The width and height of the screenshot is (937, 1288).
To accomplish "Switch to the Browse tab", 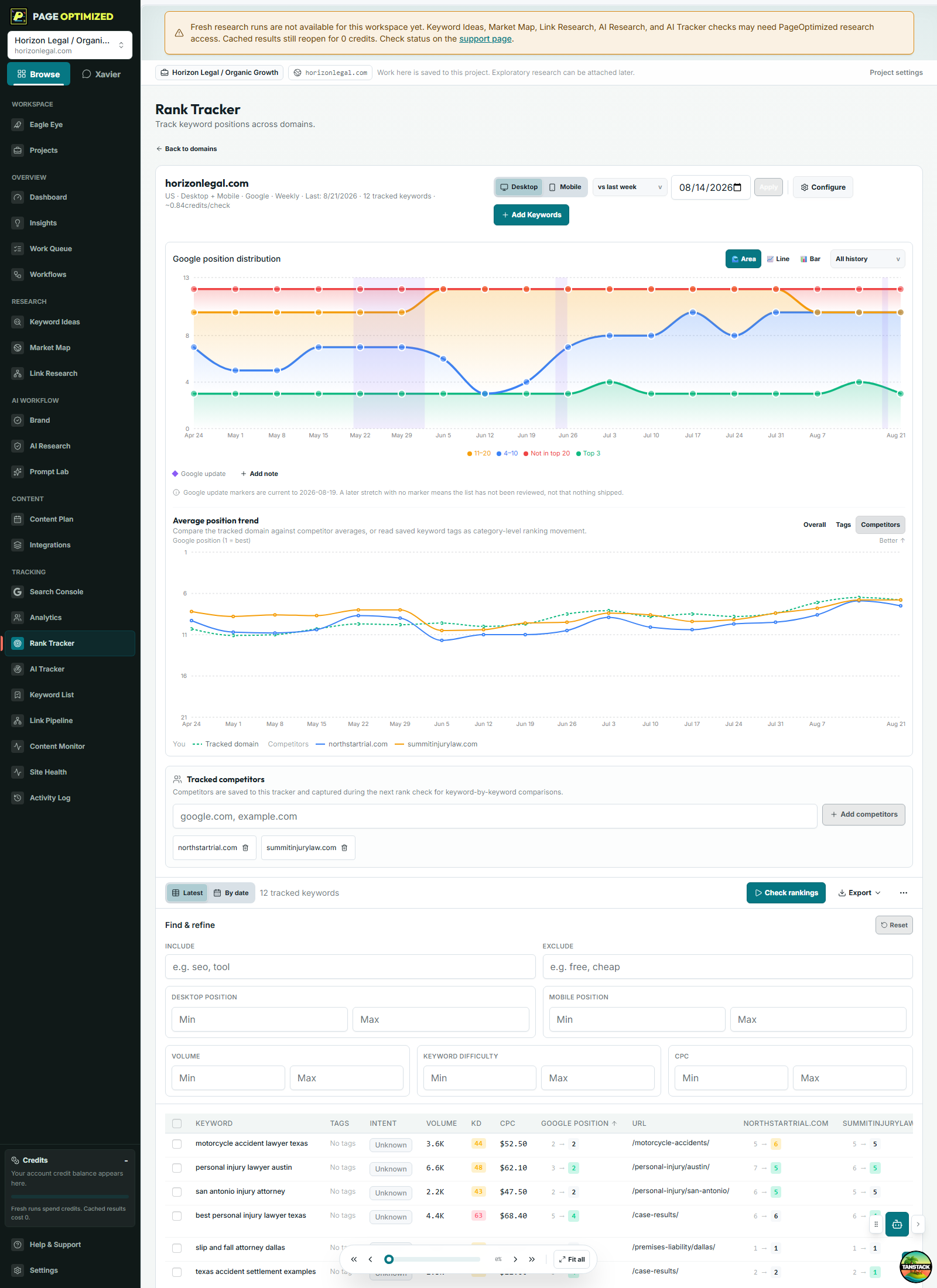I will point(39,74).
